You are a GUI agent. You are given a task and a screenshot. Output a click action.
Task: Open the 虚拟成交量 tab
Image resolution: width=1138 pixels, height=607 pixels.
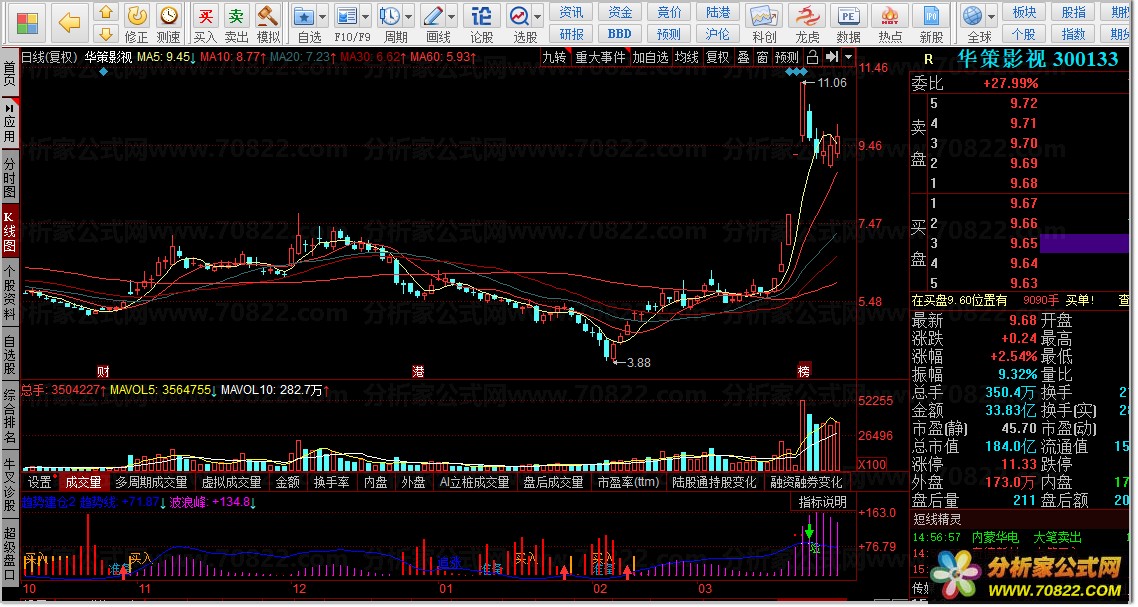point(232,482)
